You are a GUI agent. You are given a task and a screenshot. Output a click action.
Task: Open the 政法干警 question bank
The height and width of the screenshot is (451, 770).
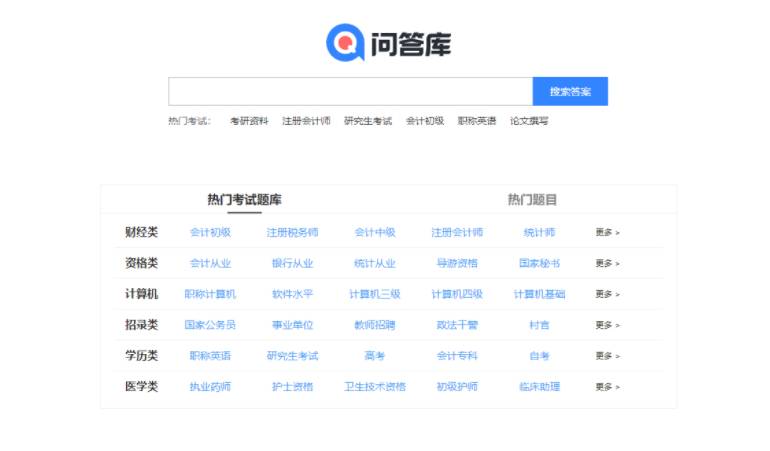tap(457, 325)
